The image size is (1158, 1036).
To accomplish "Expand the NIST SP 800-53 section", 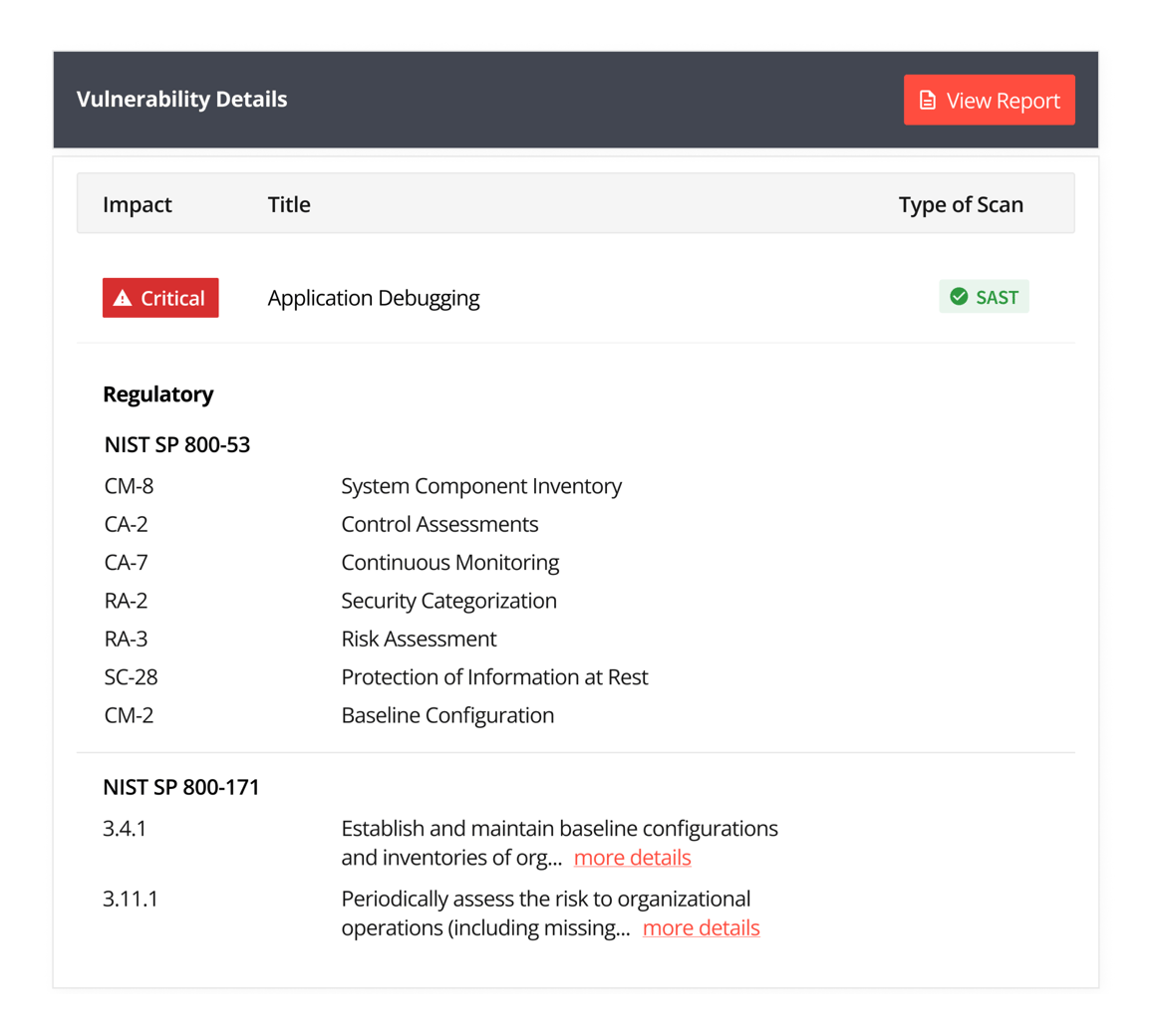I will pos(176,444).
